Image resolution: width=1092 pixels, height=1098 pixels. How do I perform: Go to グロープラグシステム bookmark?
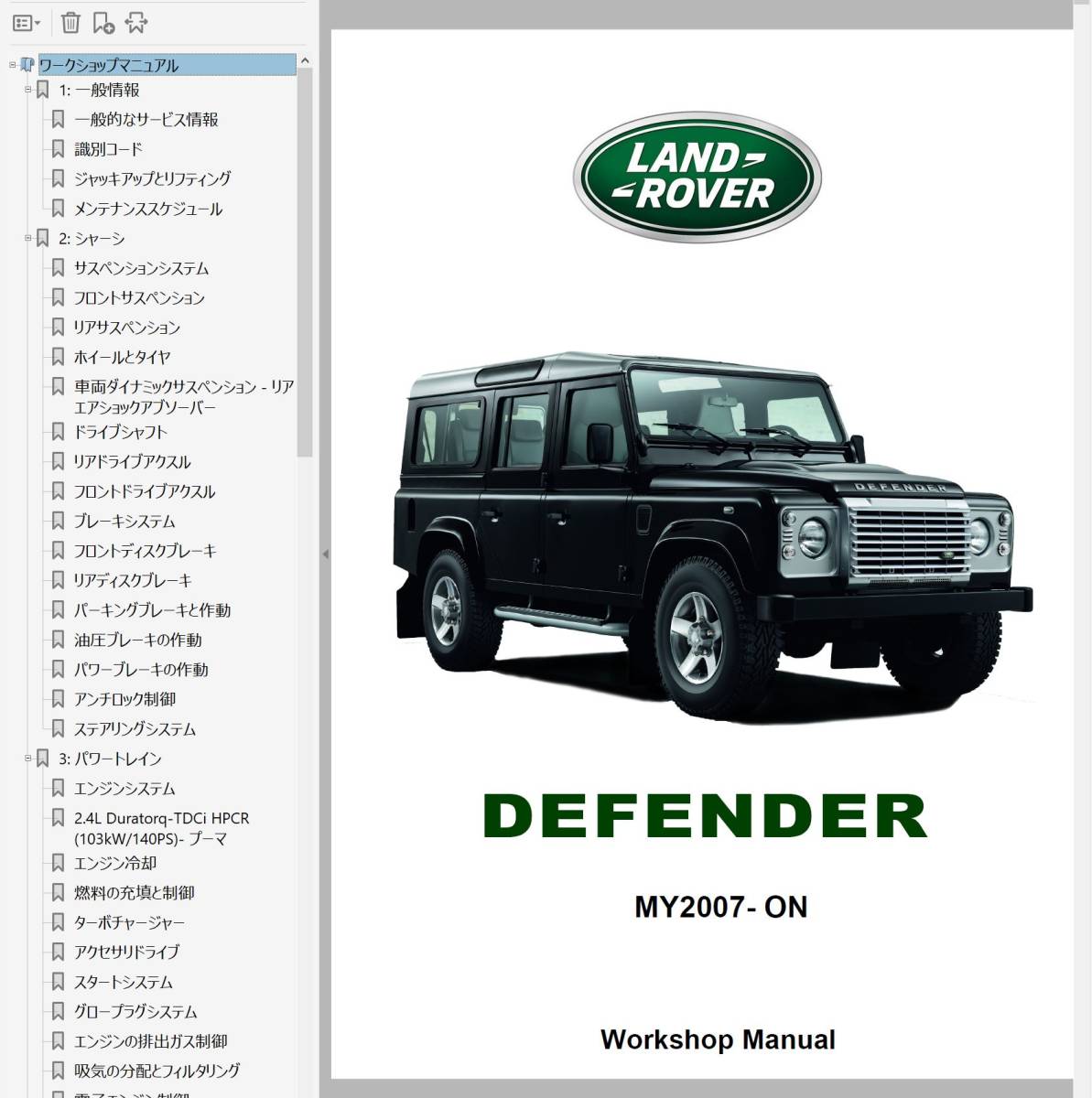point(135,1012)
